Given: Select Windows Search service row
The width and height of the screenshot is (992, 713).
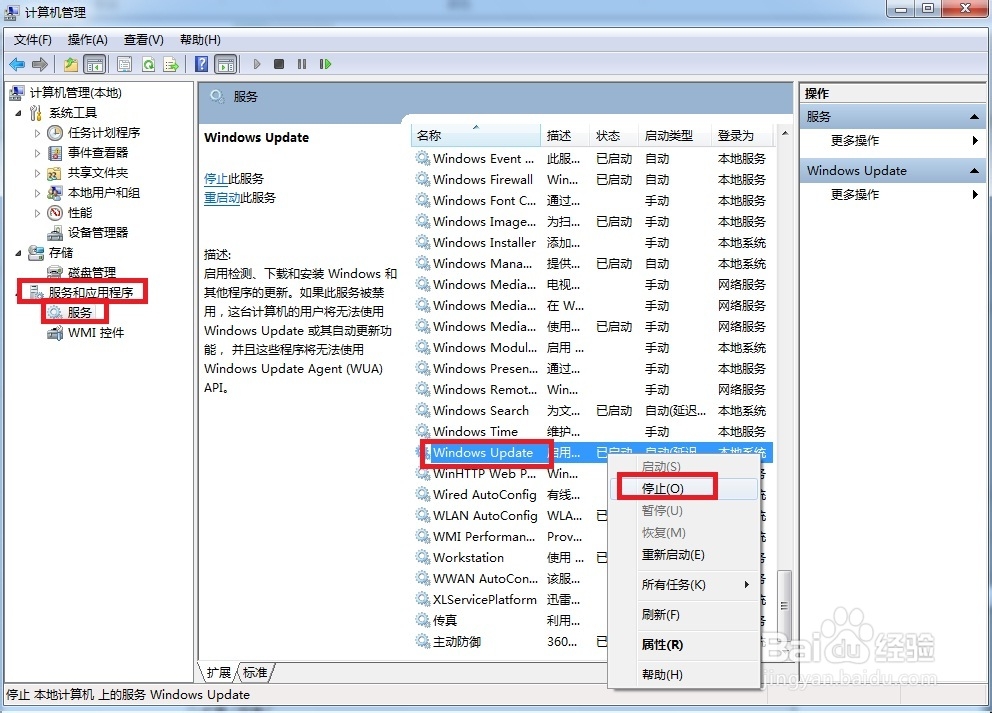Looking at the screenshot, I should [x=593, y=411].
